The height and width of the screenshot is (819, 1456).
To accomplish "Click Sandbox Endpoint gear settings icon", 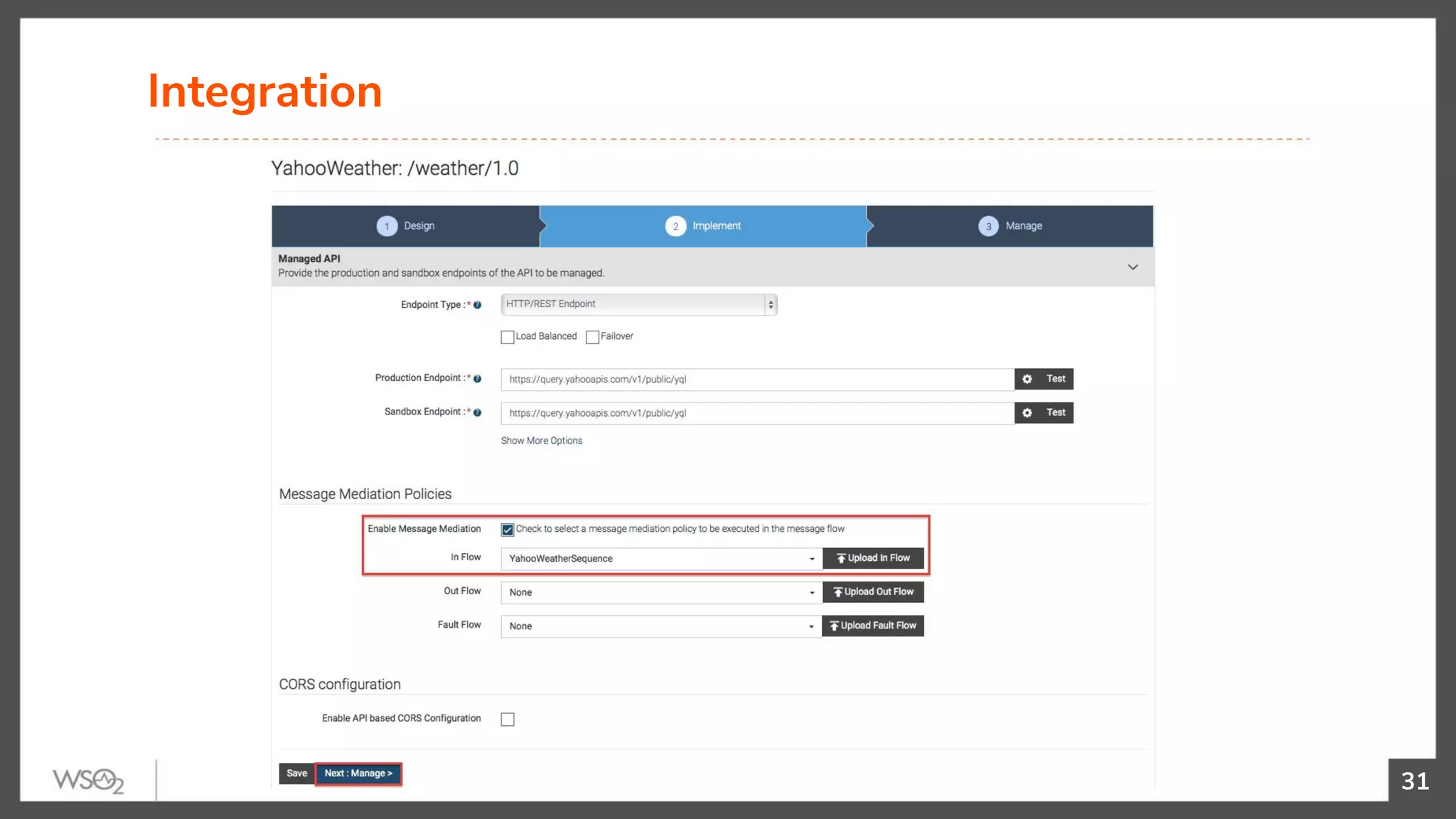I will click(x=1027, y=413).
